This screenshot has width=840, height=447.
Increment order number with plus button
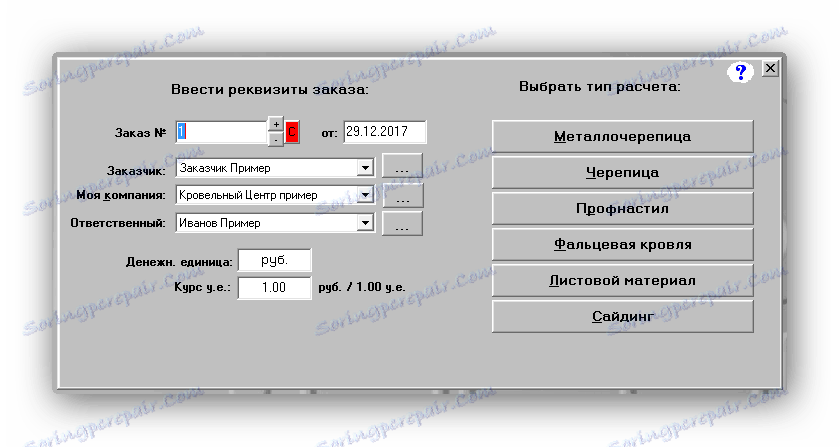click(x=275, y=124)
